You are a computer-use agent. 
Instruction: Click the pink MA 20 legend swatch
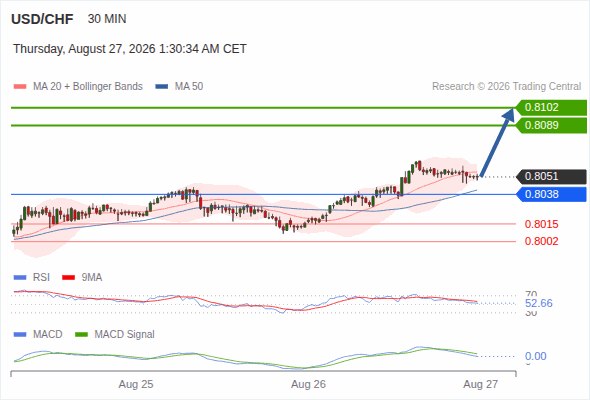20,87
